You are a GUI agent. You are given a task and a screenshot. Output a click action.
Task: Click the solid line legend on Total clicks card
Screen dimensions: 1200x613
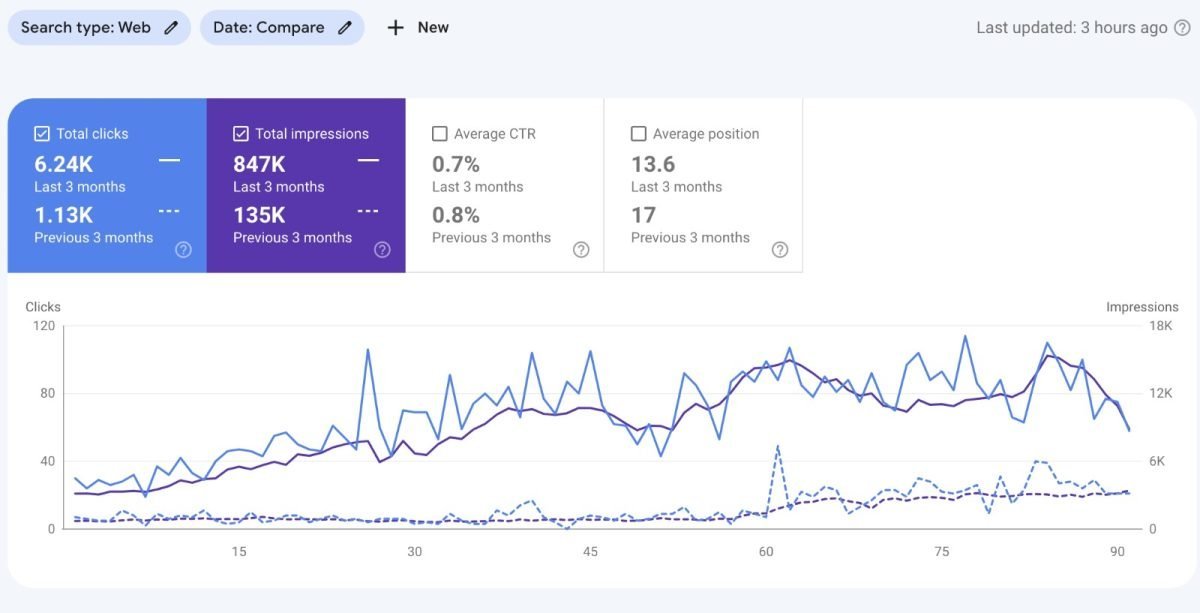[x=168, y=160]
